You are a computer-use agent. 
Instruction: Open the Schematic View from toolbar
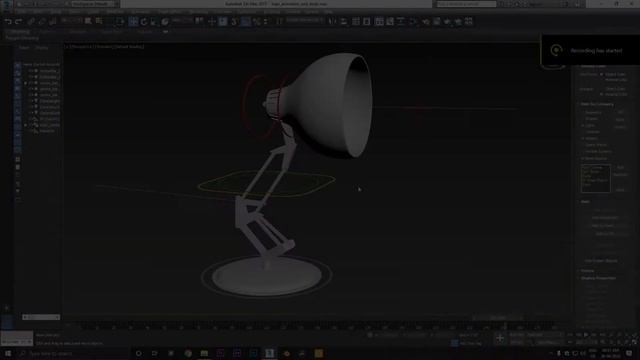point(400,21)
